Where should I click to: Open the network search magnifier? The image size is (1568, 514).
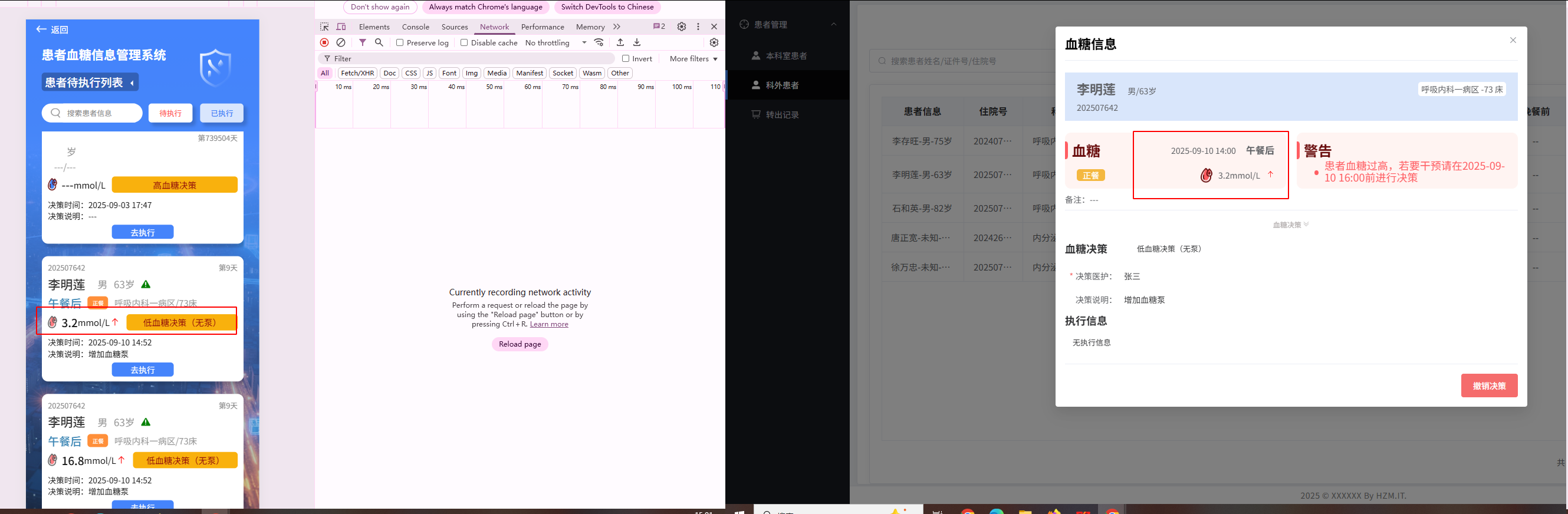click(x=379, y=42)
